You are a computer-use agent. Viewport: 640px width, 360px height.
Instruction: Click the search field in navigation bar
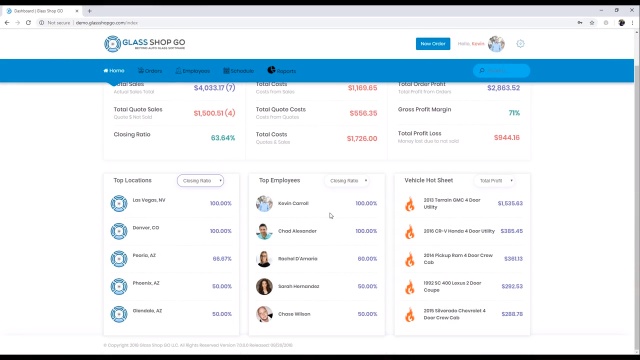(502, 71)
